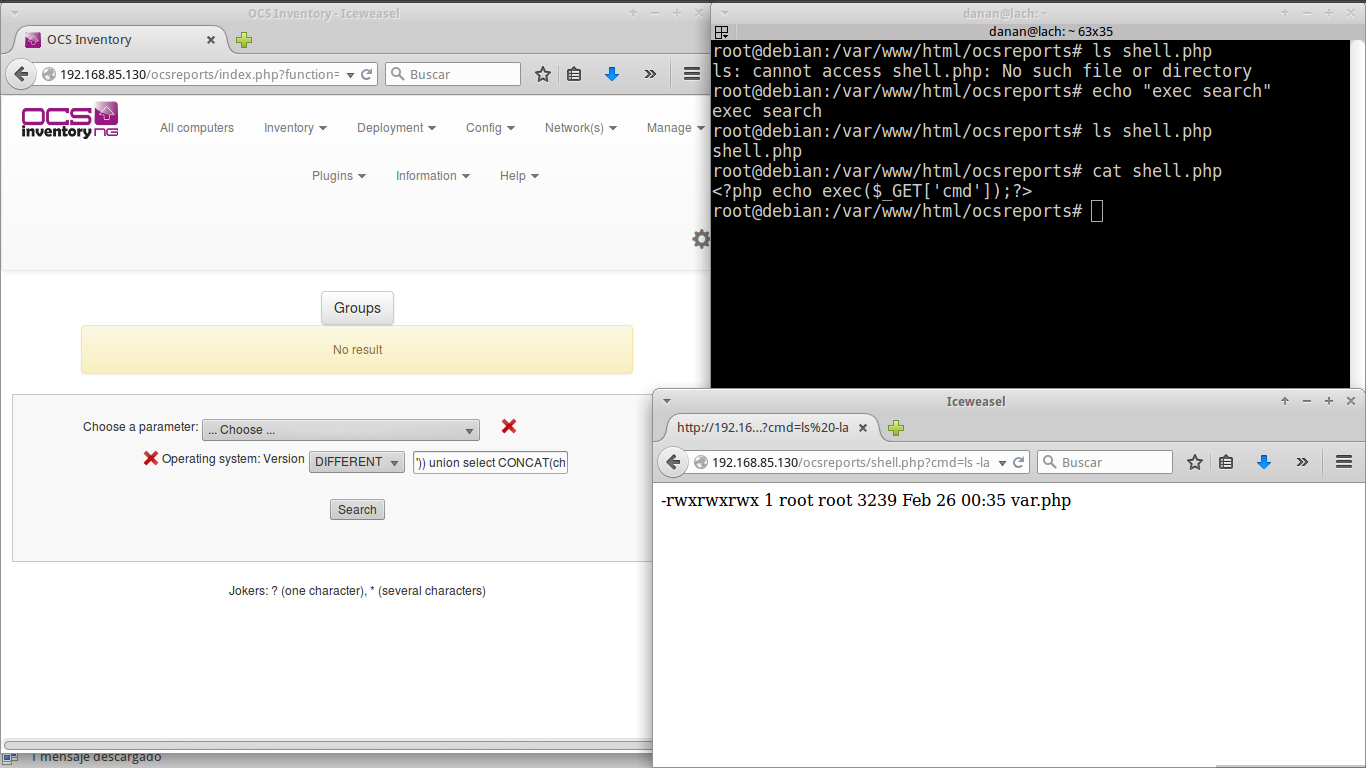Open URL history dropdown in OCS window
This screenshot has height=768, width=1366.
point(350,74)
